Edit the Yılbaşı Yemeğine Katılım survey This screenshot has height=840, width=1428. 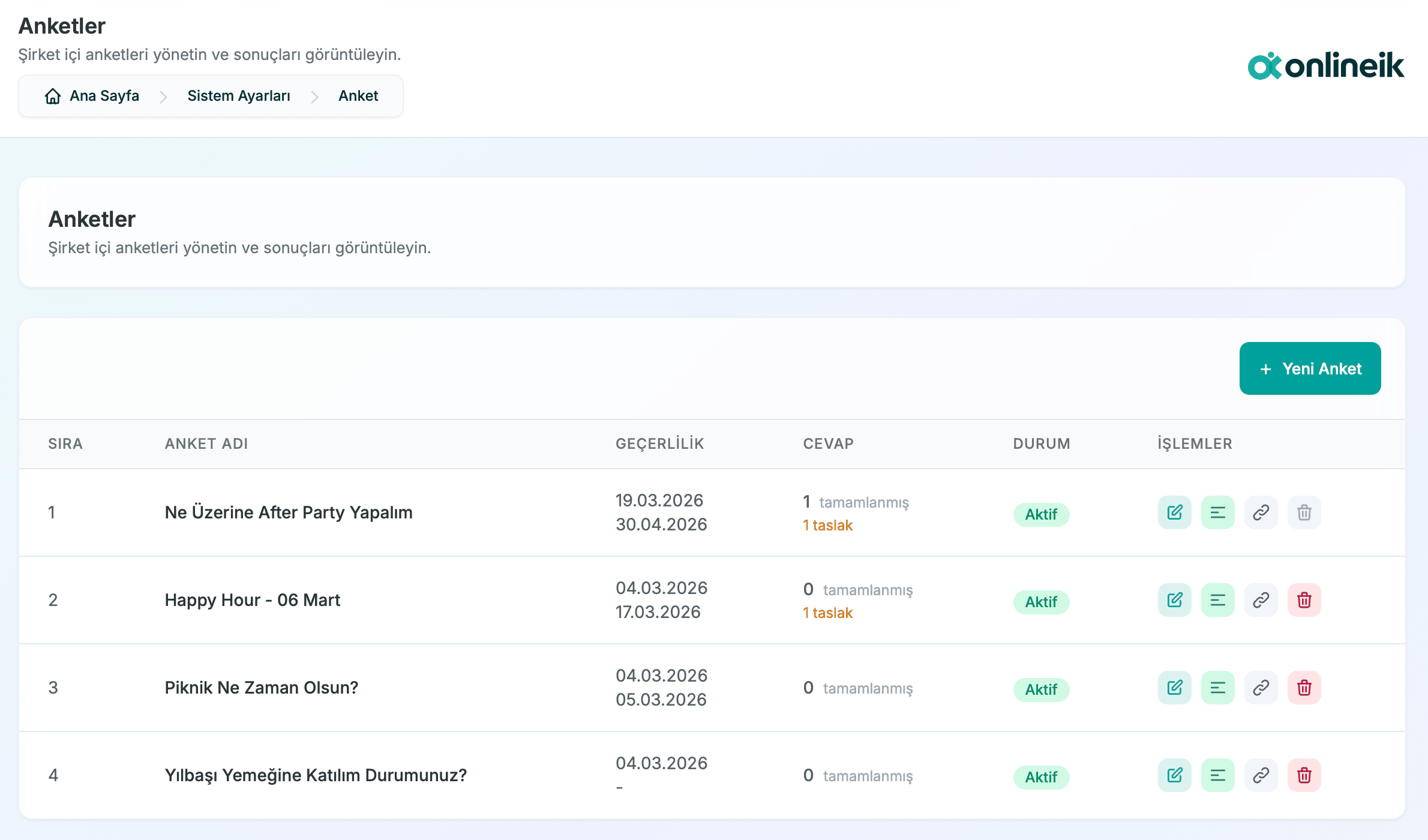tap(1174, 775)
